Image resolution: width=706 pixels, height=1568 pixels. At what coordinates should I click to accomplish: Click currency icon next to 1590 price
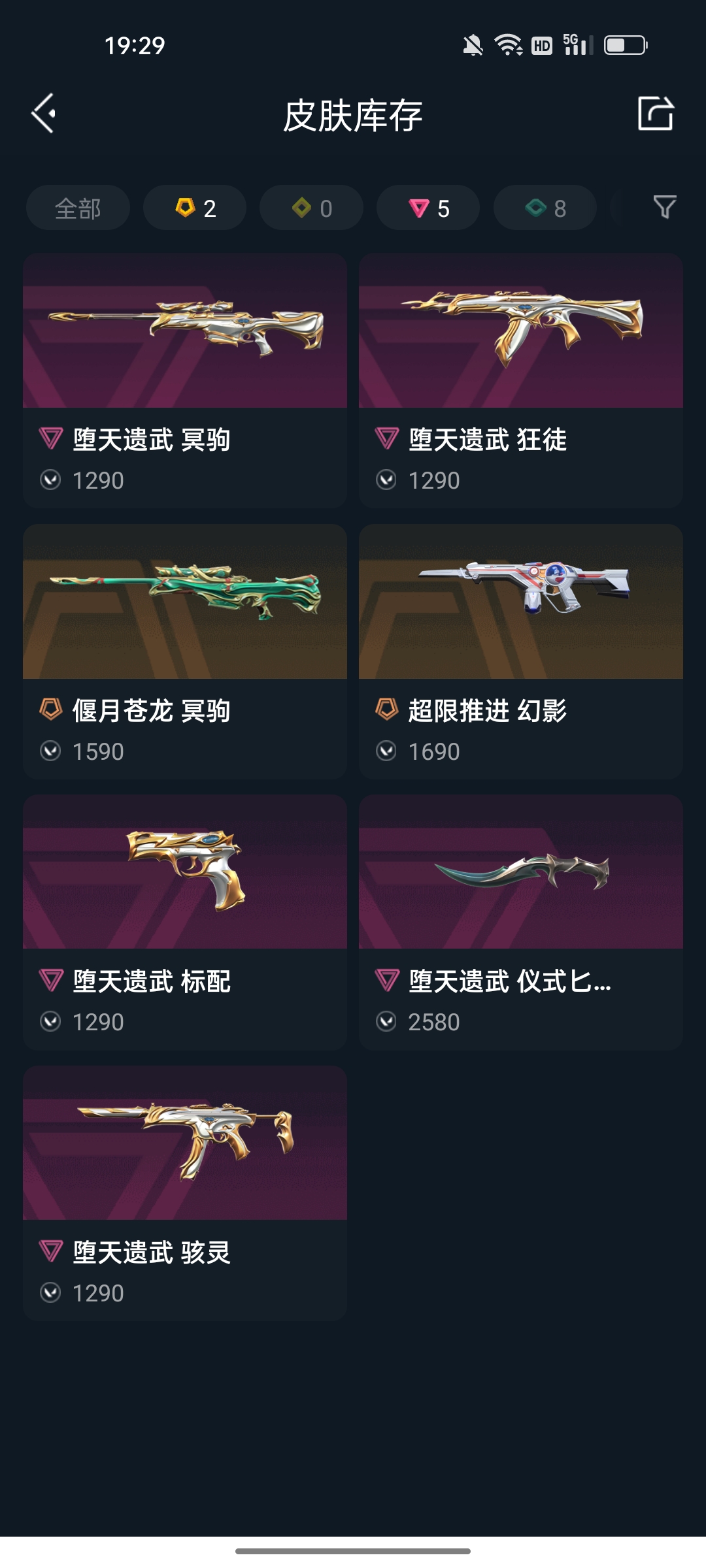pyautogui.click(x=50, y=751)
